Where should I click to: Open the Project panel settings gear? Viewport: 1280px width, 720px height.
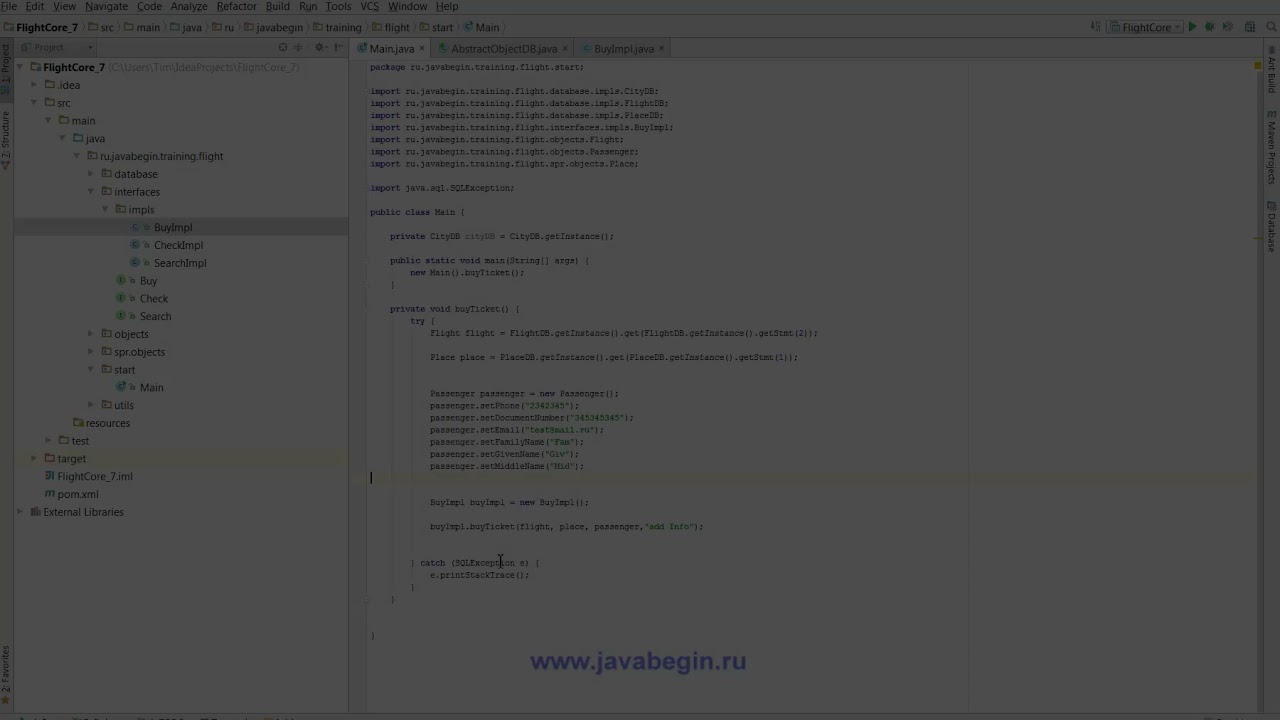click(321, 48)
